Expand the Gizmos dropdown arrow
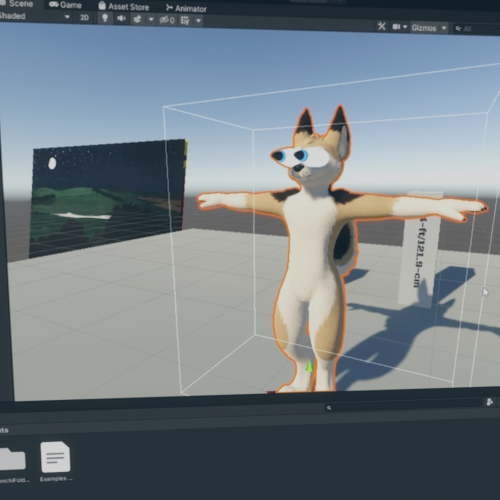Image resolution: width=500 pixels, height=500 pixels. pos(444,28)
